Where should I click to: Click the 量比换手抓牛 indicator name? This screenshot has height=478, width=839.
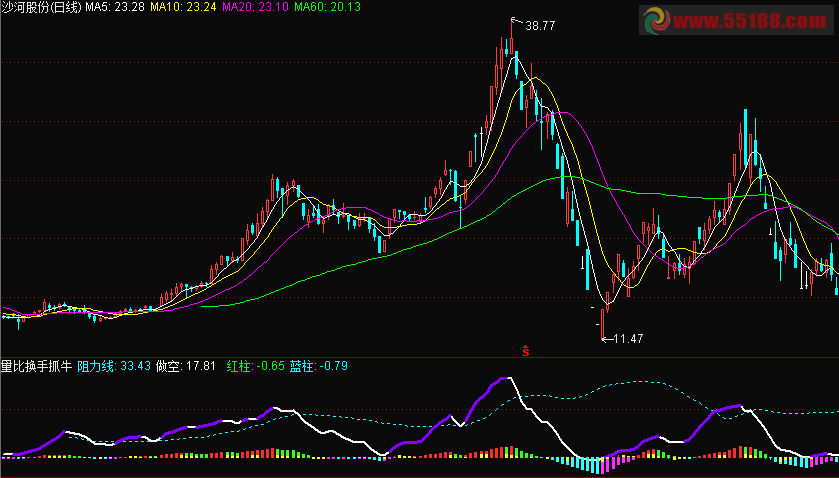(36, 366)
